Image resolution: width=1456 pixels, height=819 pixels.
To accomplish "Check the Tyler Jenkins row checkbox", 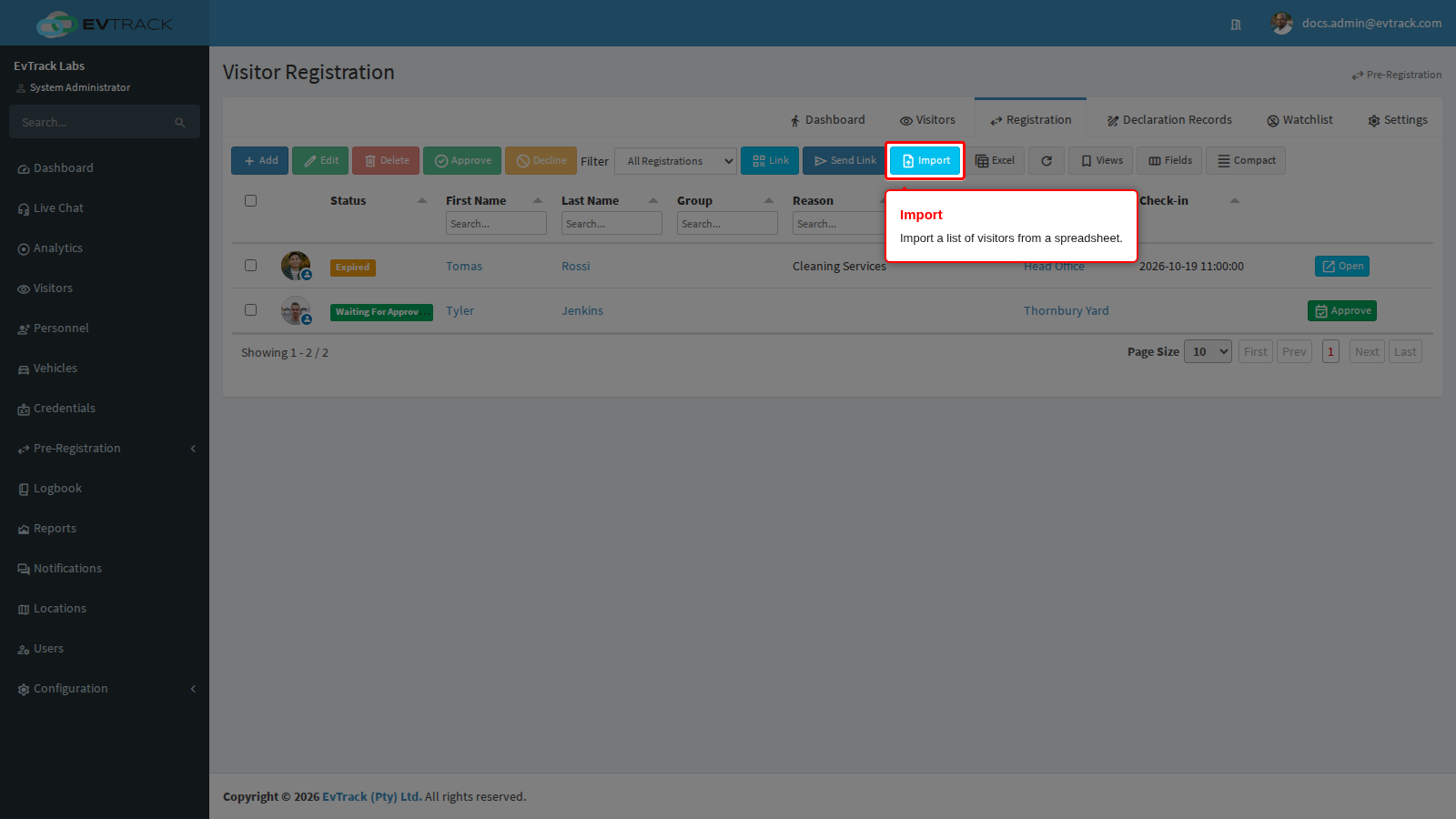I will [250, 310].
